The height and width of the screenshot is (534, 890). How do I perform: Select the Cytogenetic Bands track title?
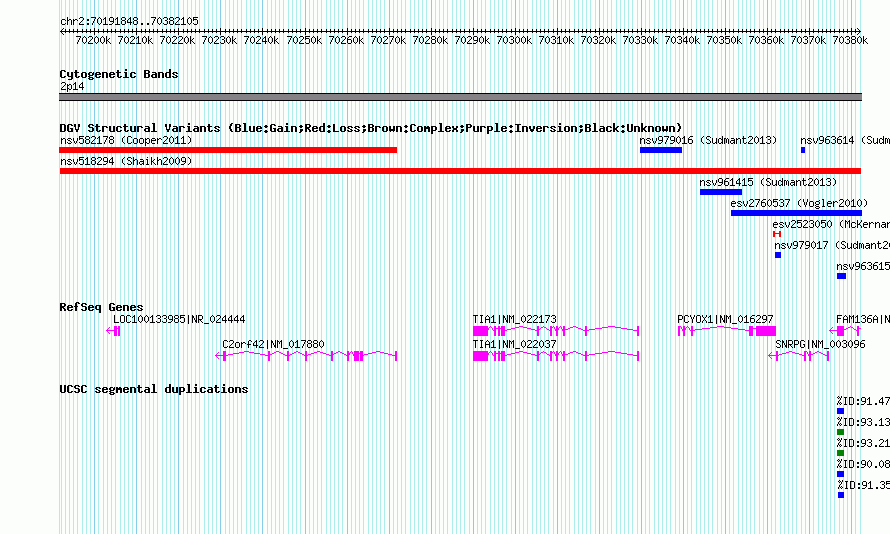tap(119, 74)
